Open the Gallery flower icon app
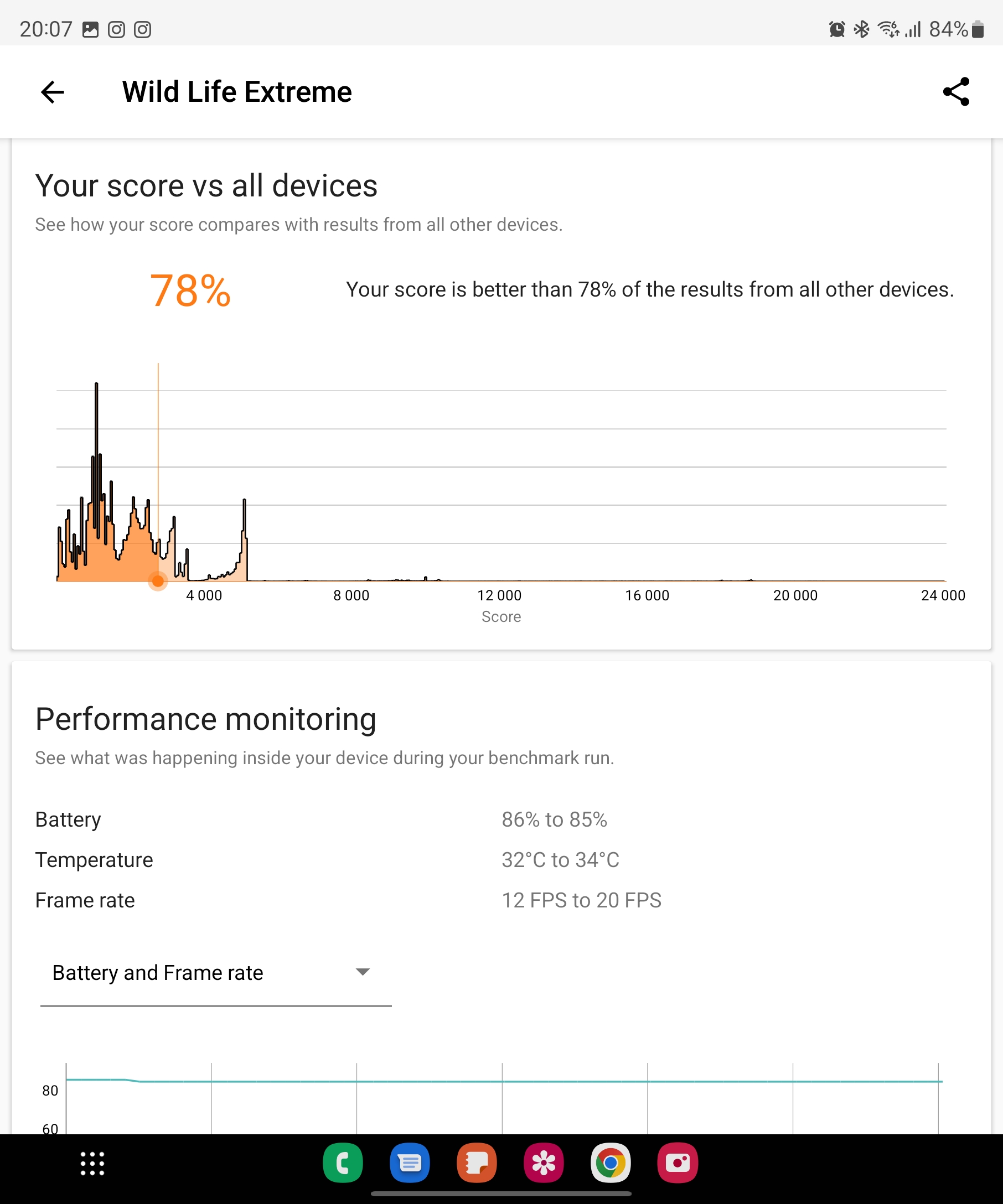Image resolution: width=1003 pixels, height=1204 pixels. click(x=544, y=1163)
